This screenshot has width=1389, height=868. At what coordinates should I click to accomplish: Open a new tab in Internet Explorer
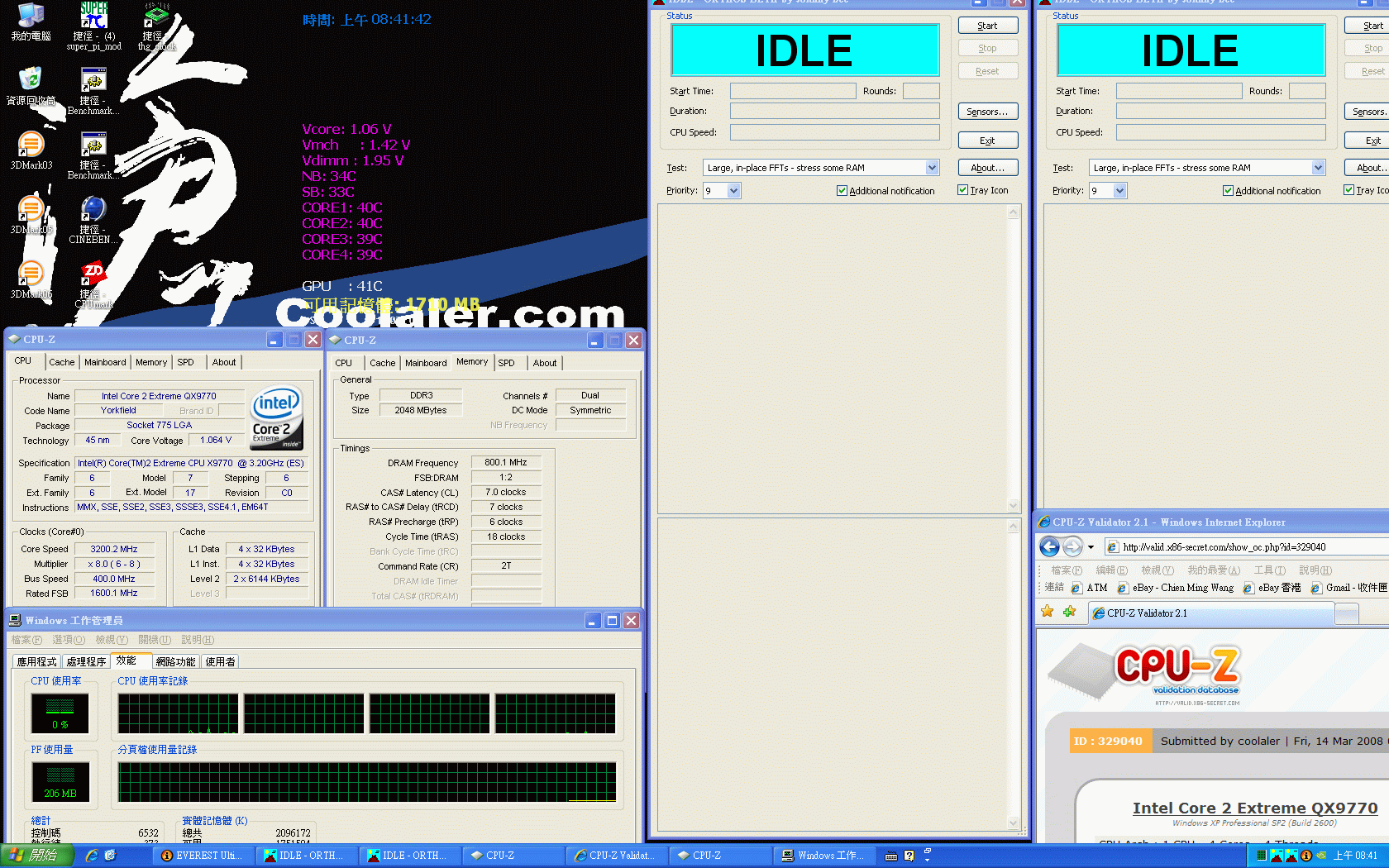(1347, 613)
